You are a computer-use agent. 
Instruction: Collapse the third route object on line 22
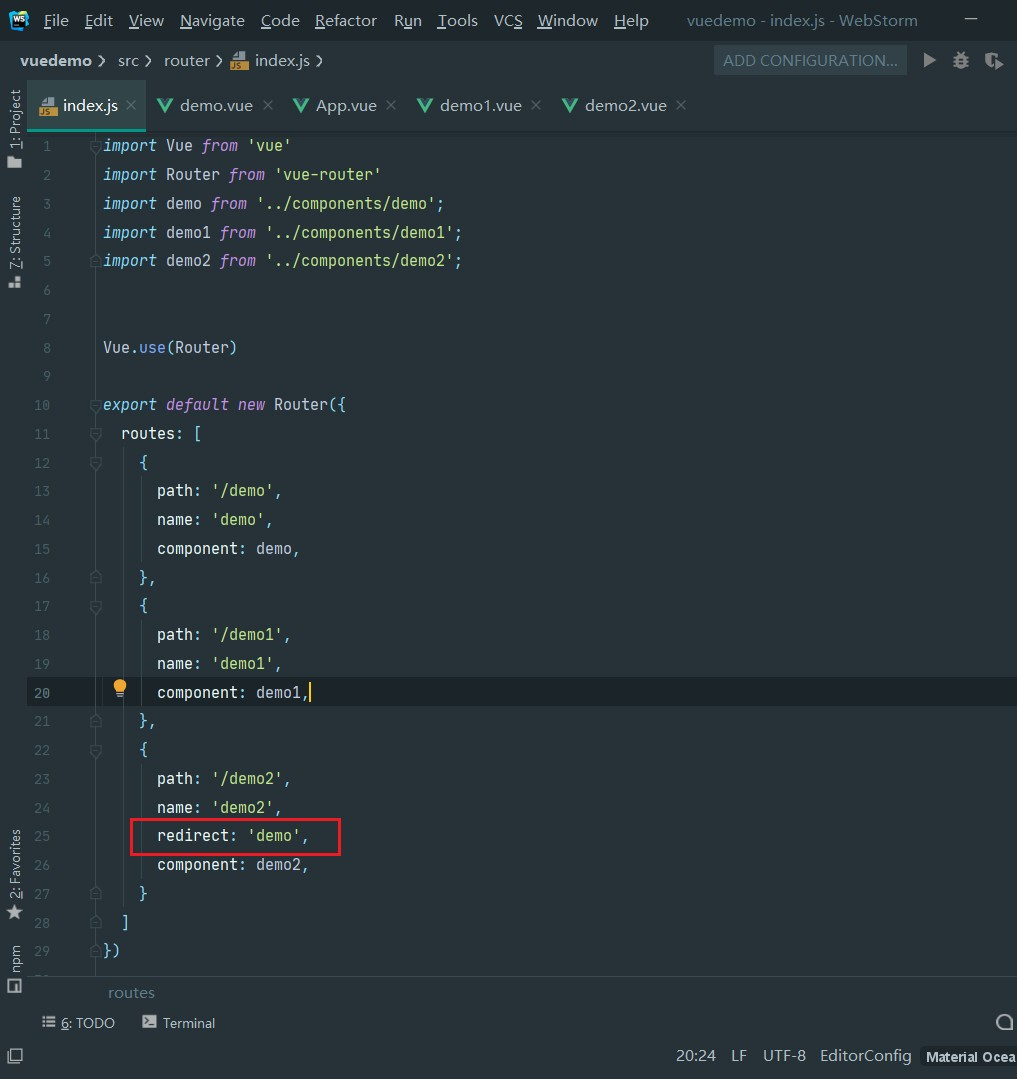click(96, 751)
